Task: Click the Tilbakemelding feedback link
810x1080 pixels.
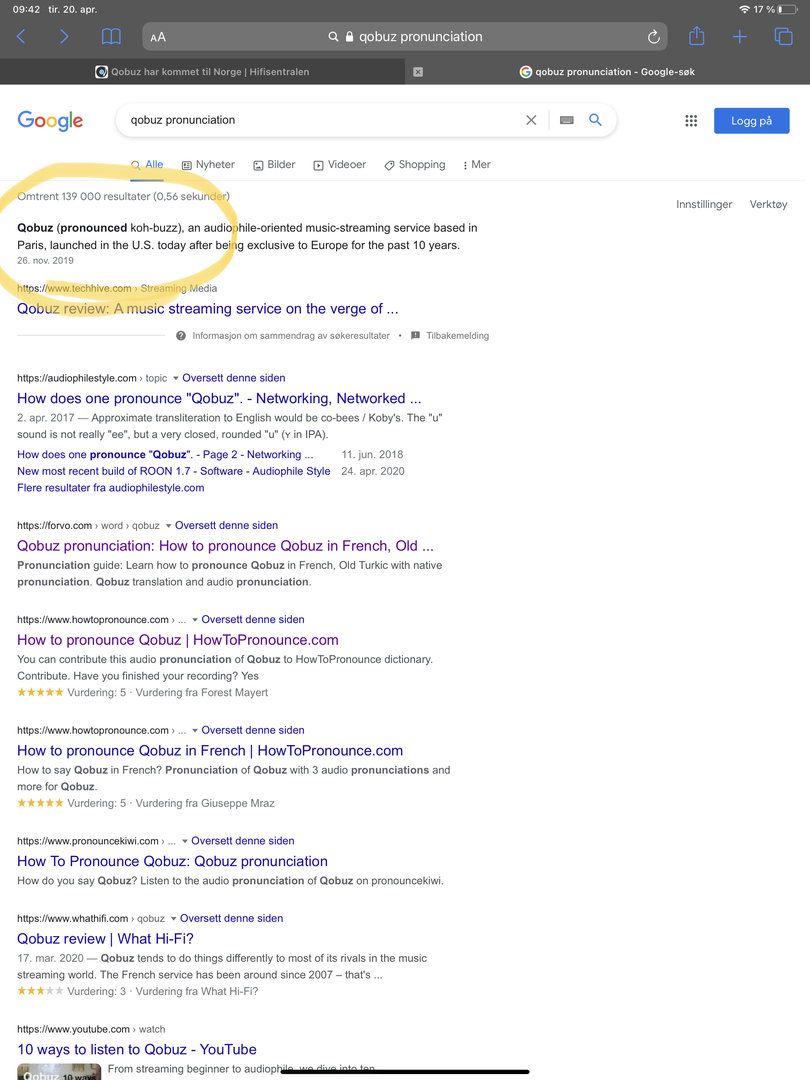Action: (450, 335)
